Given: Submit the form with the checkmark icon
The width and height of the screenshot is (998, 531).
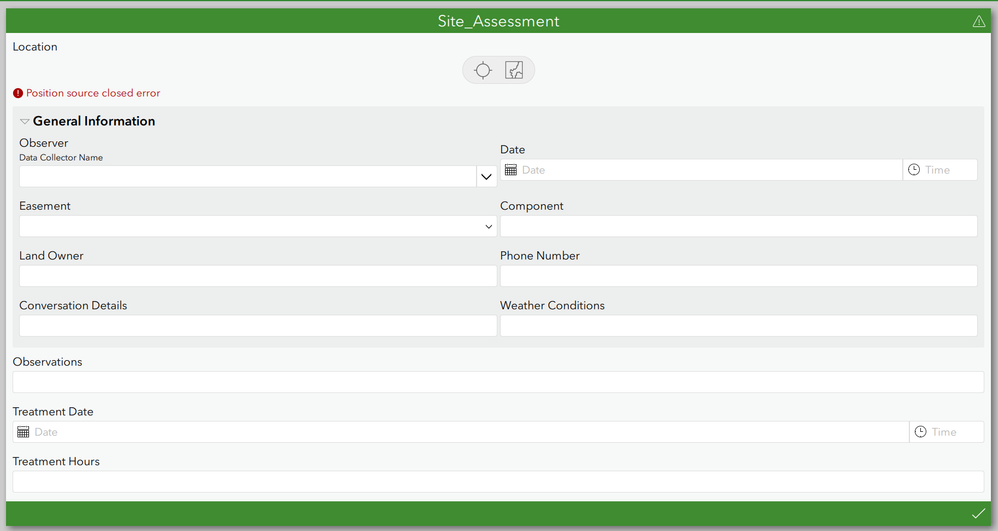Looking at the screenshot, I should pos(978,514).
